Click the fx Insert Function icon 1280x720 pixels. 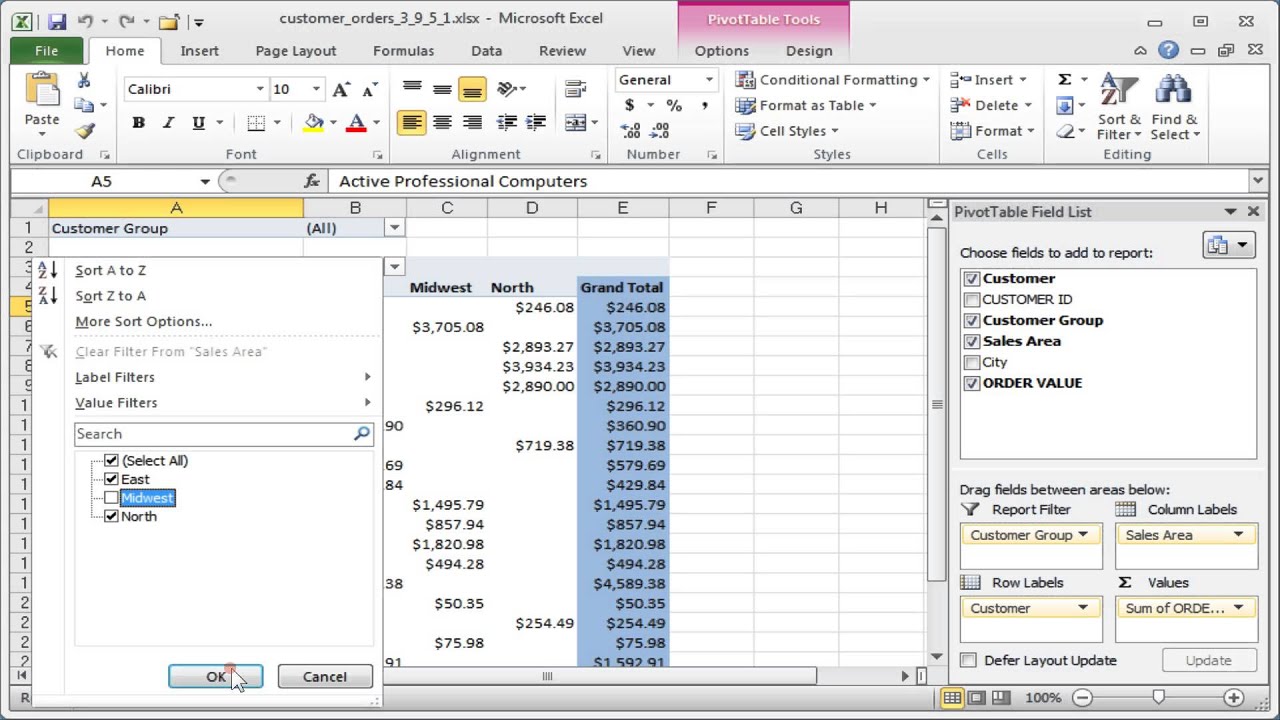click(x=312, y=181)
